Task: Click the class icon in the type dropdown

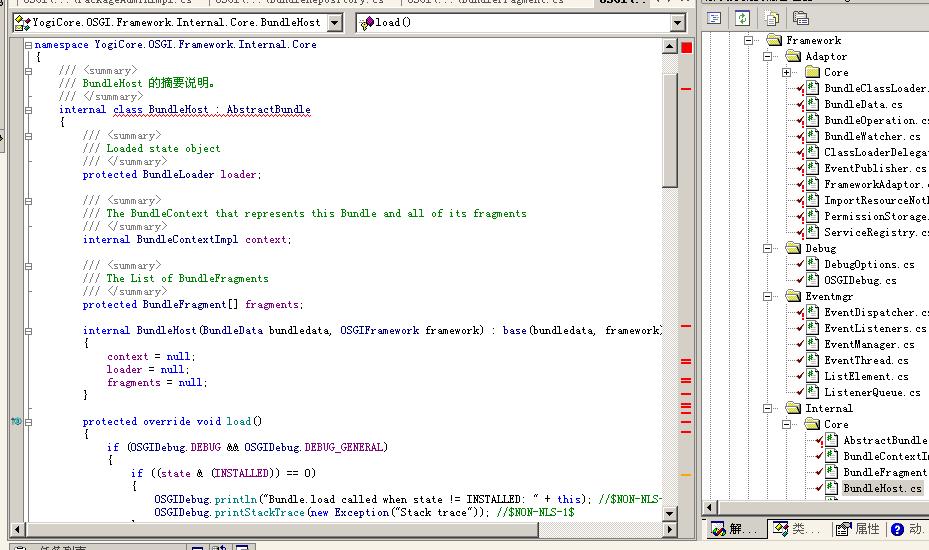Action: (22, 23)
